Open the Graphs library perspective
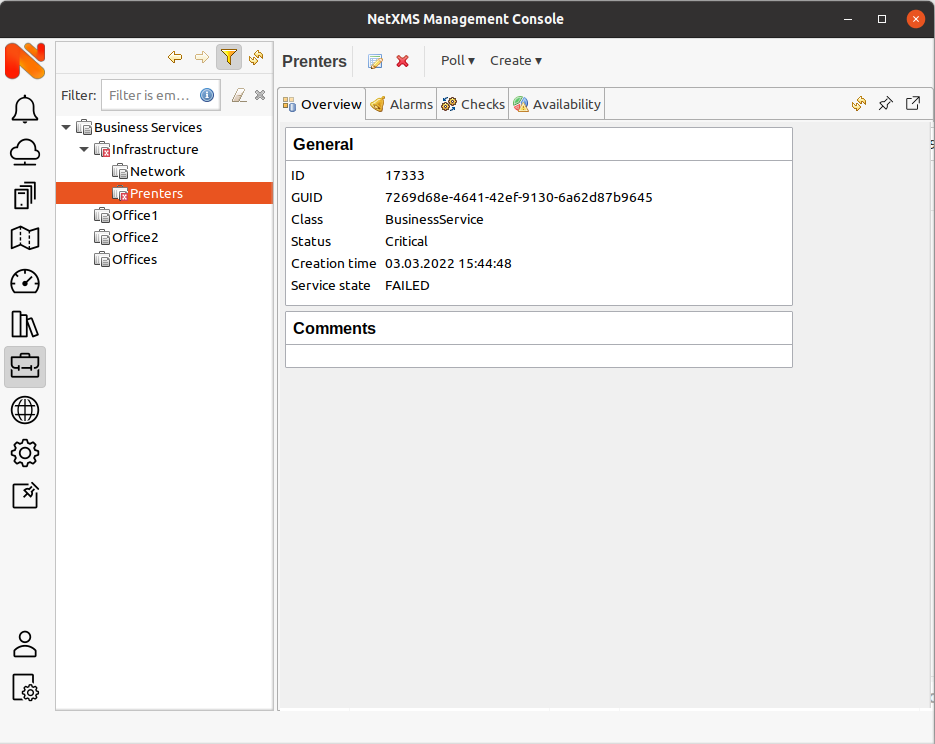 click(25, 324)
